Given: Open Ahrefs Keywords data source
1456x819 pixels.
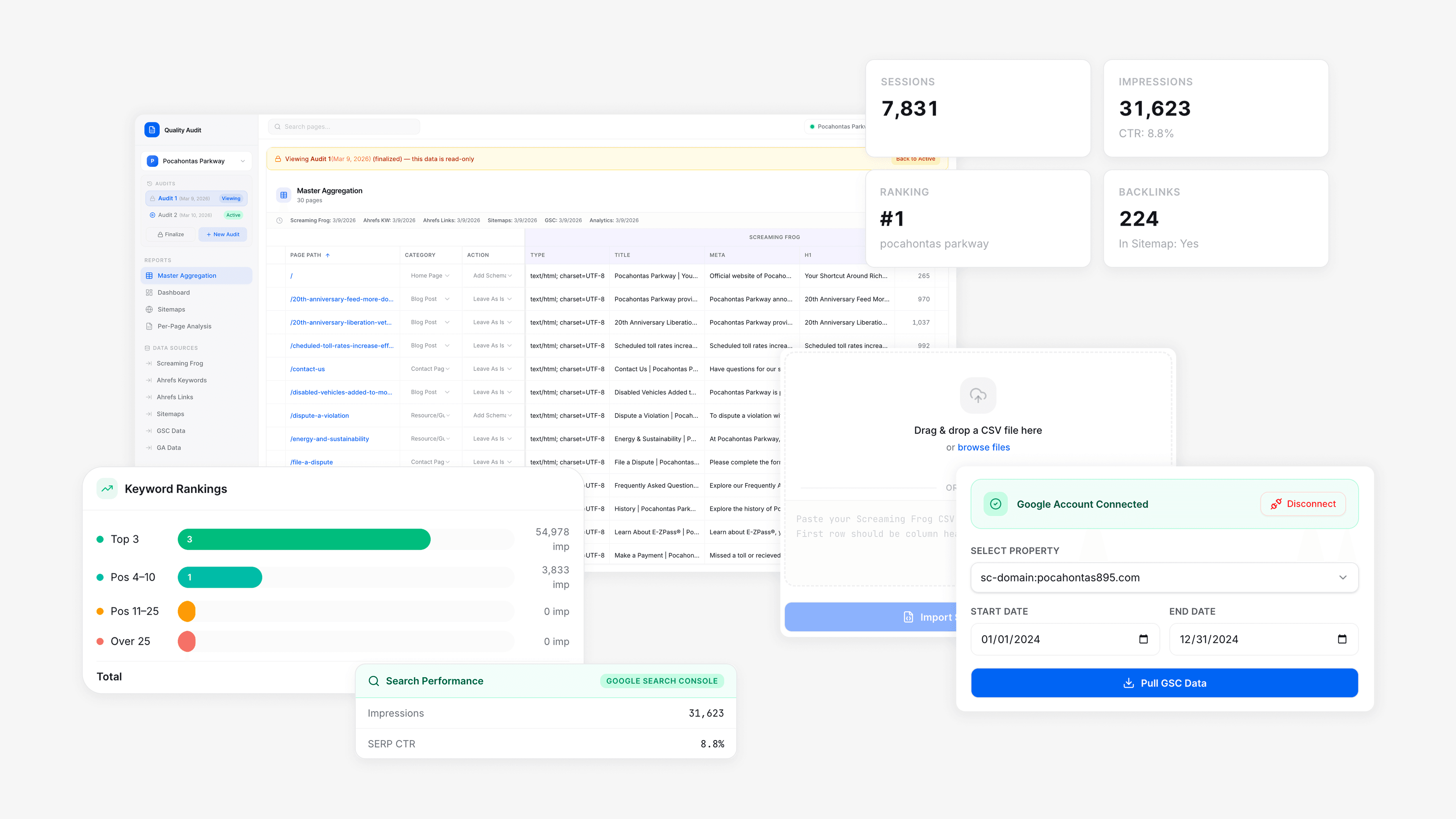Looking at the screenshot, I should [x=196, y=380].
